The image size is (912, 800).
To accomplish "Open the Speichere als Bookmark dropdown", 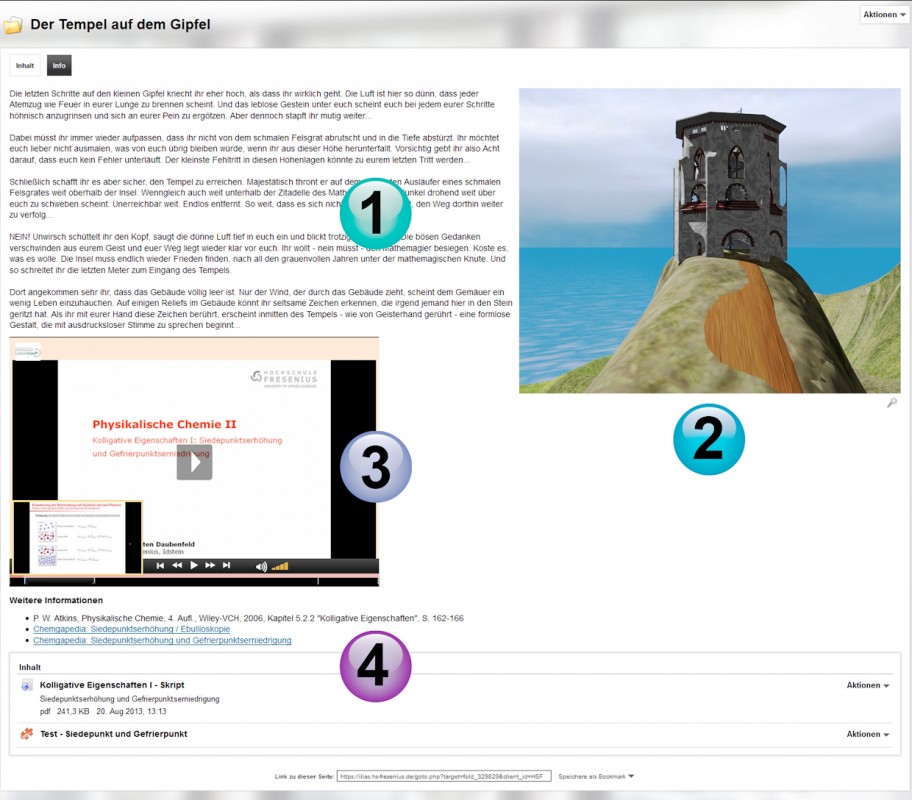I will click(596, 776).
